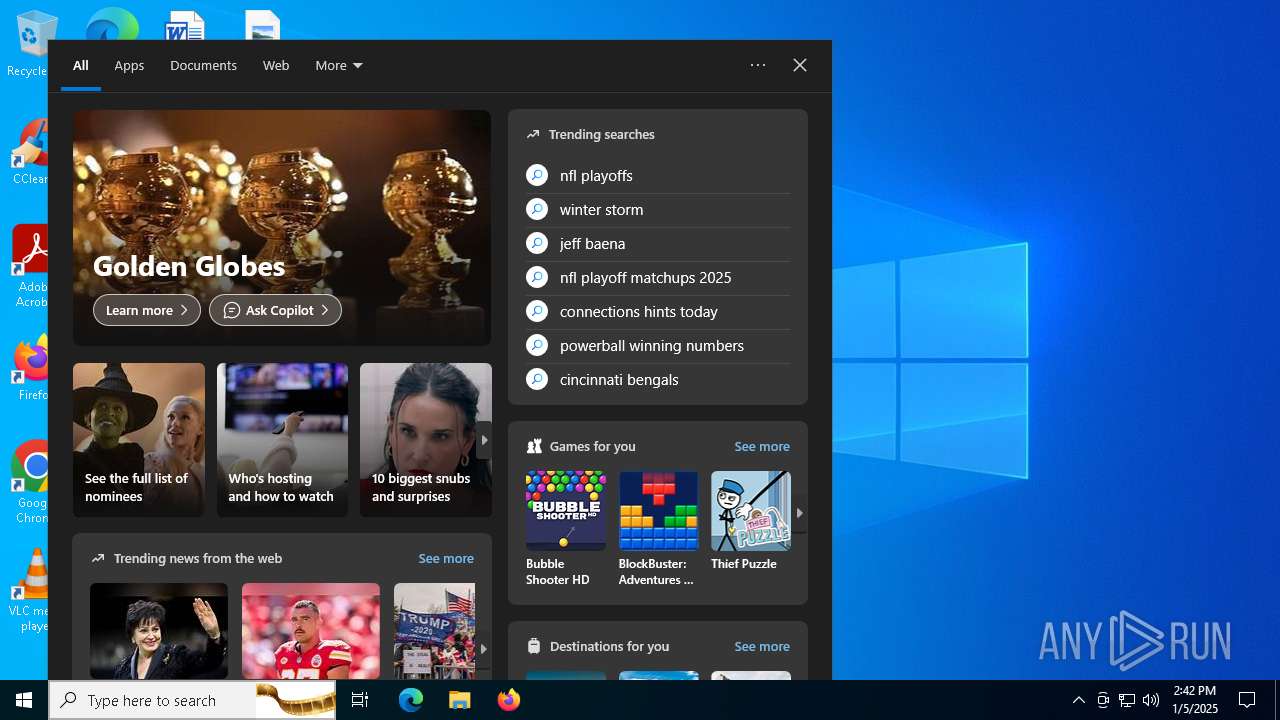Switch to the Web tab

276,65
